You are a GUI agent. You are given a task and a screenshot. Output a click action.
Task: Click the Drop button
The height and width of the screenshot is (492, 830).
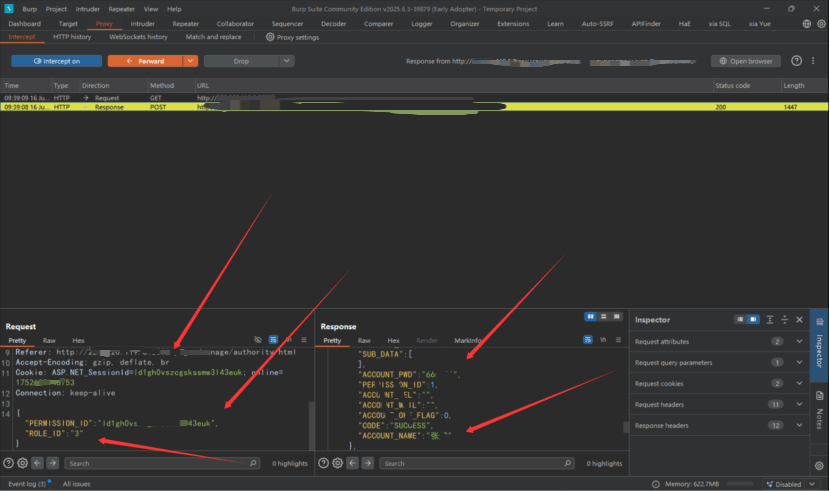click(x=241, y=61)
